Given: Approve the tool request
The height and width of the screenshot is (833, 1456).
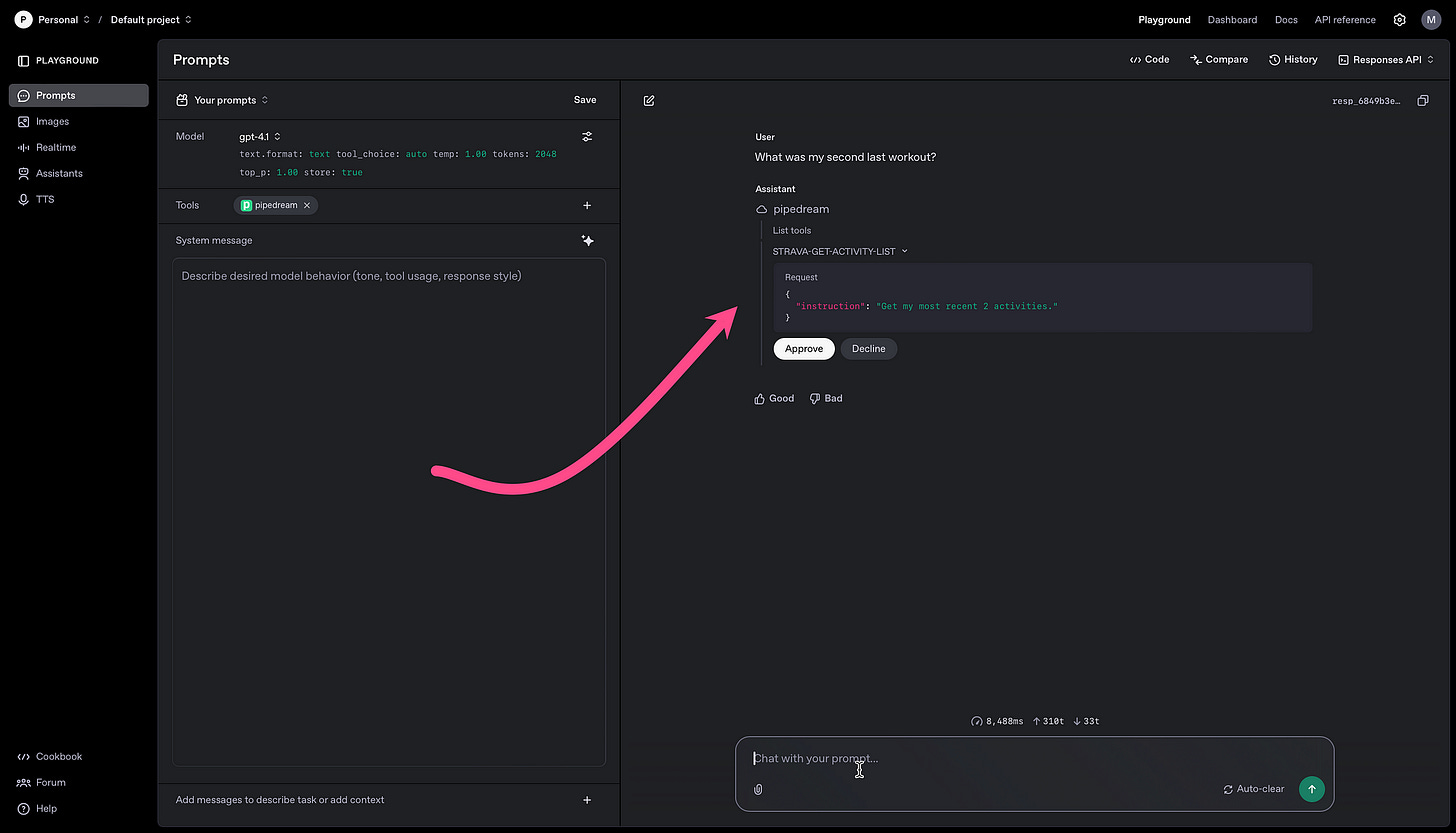Looking at the screenshot, I should pos(804,349).
